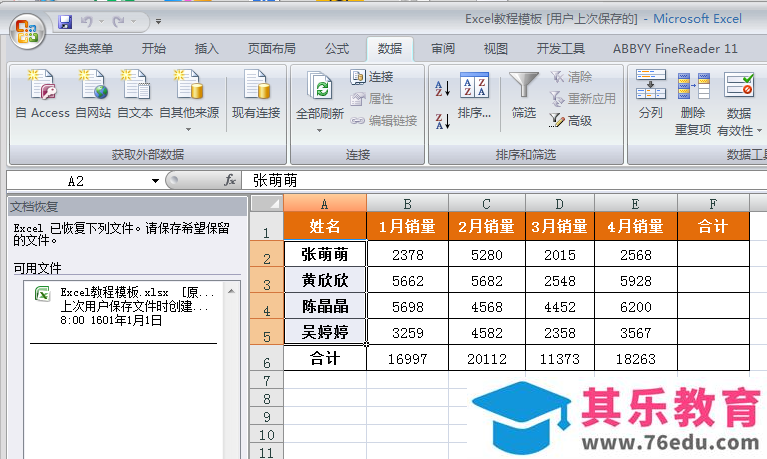
Task: Open advanced filter (高级)
Action: [571, 120]
